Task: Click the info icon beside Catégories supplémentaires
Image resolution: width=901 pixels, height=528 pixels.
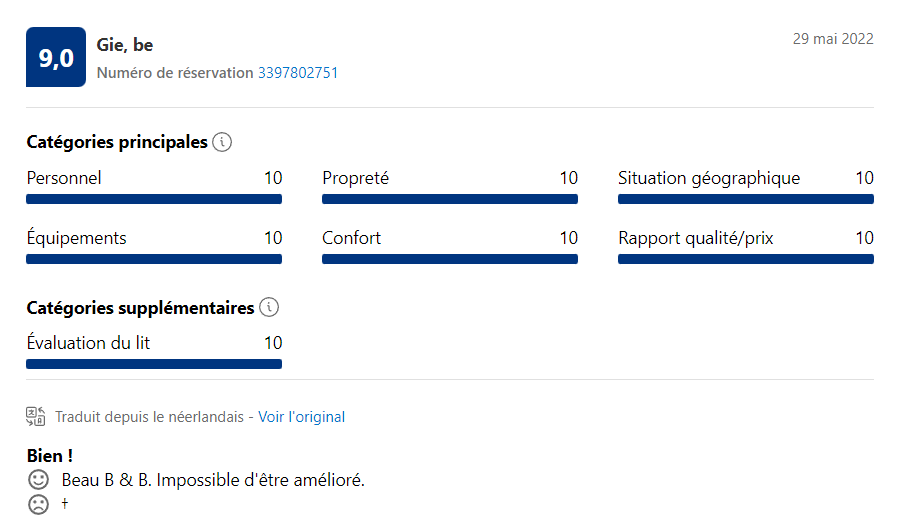Action: pyautogui.click(x=269, y=307)
